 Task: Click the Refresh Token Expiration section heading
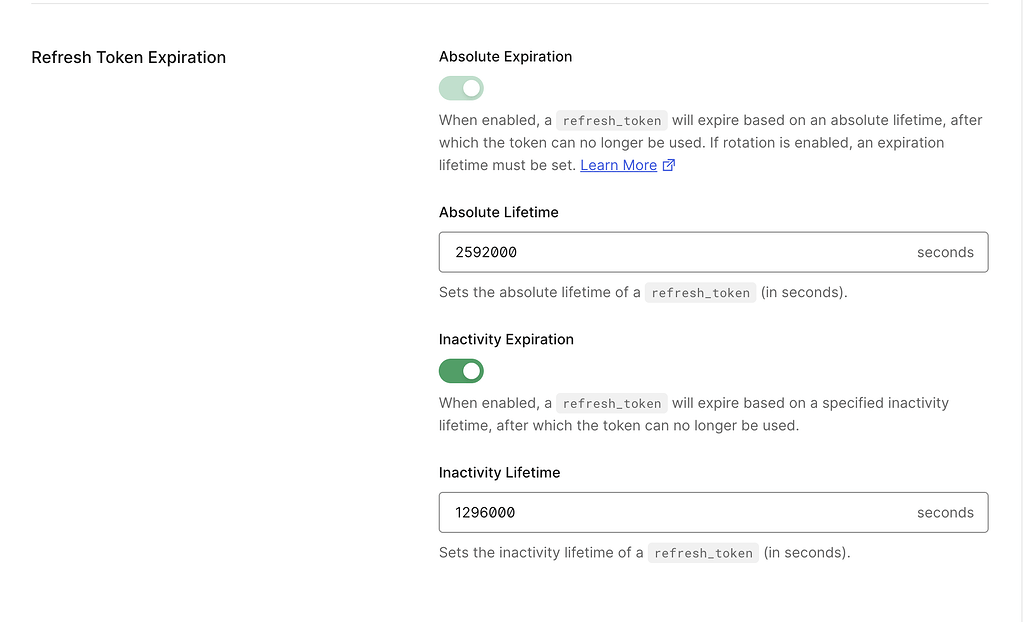coord(129,57)
